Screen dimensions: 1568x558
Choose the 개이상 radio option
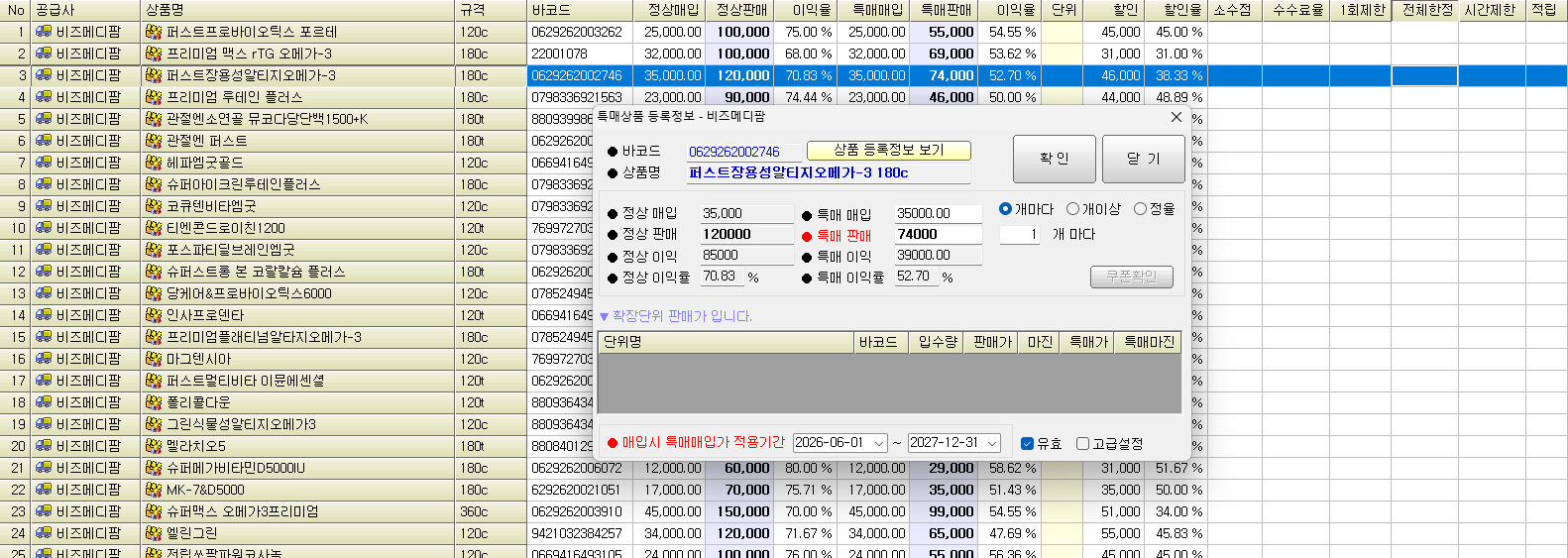1072,209
